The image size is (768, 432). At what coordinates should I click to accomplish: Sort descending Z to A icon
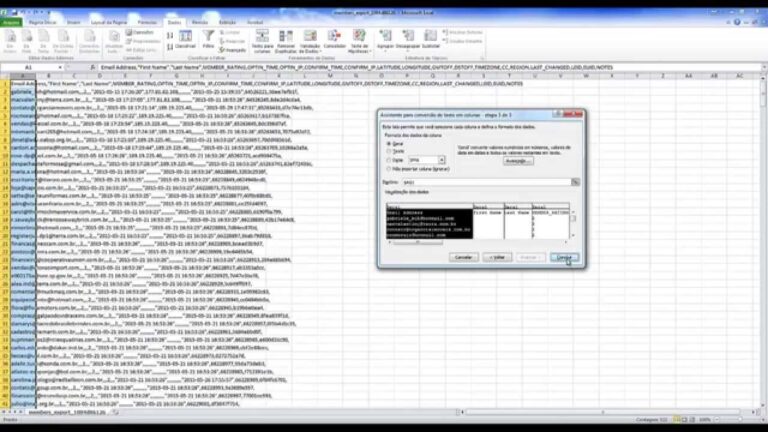click(x=169, y=47)
